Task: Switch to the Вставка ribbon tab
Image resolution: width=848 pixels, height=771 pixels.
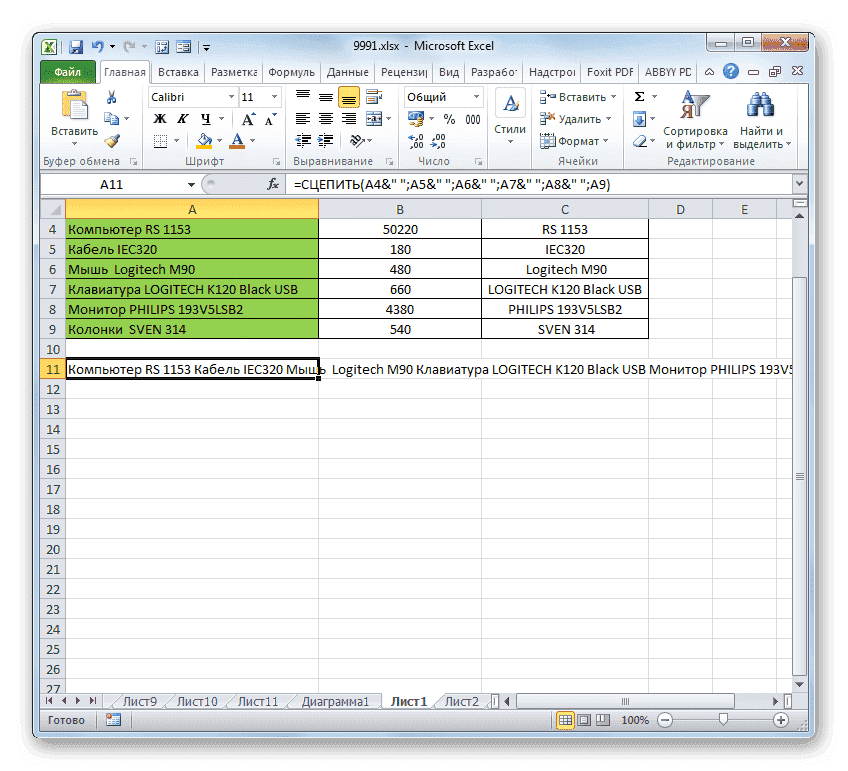Action: [x=178, y=71]
